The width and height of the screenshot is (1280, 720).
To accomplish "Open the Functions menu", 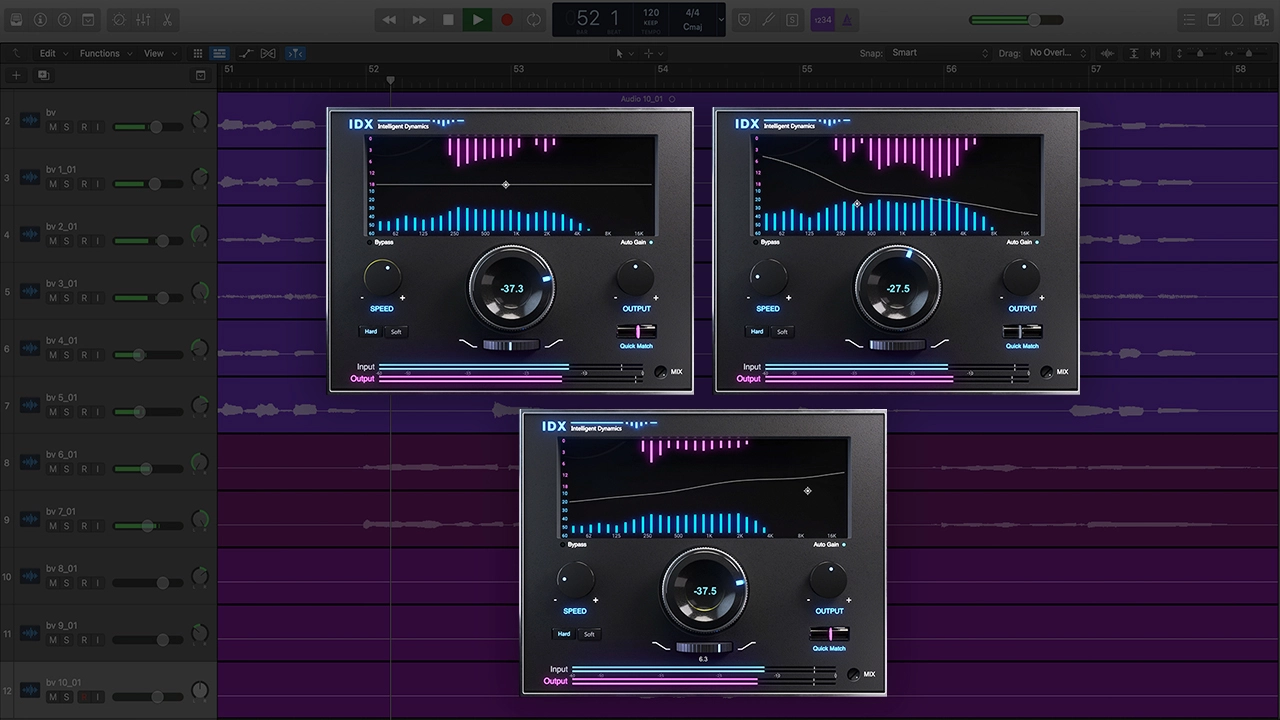I will [x=105, y=53].
